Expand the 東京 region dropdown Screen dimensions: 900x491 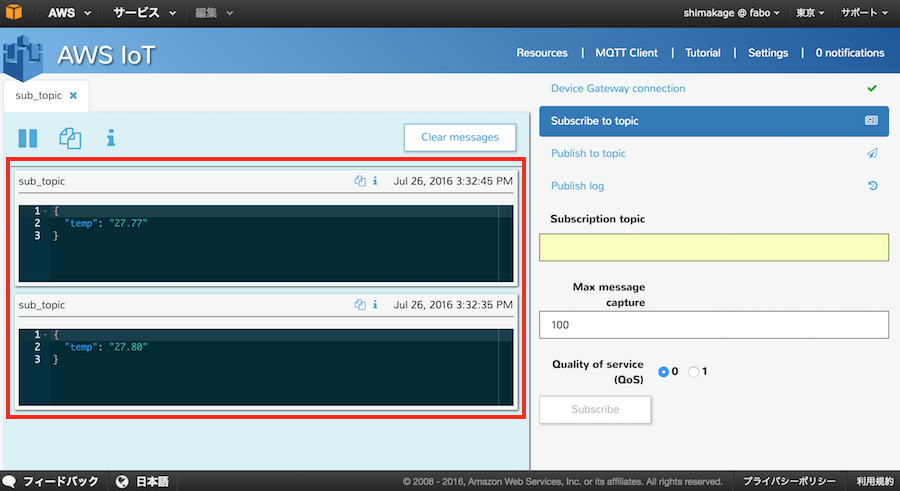tap(809, 13)
